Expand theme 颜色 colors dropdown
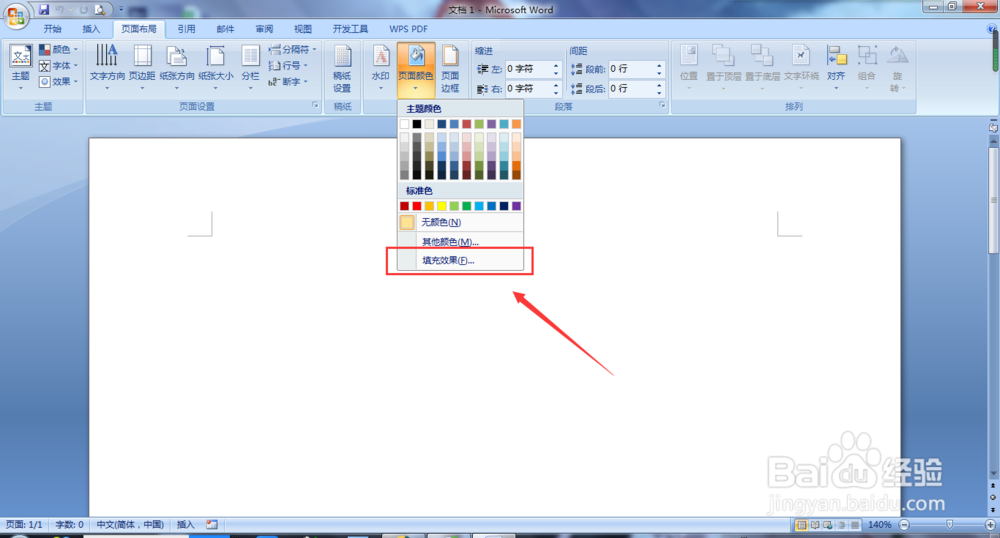1000x538 pixels. [x=59, y=49]
